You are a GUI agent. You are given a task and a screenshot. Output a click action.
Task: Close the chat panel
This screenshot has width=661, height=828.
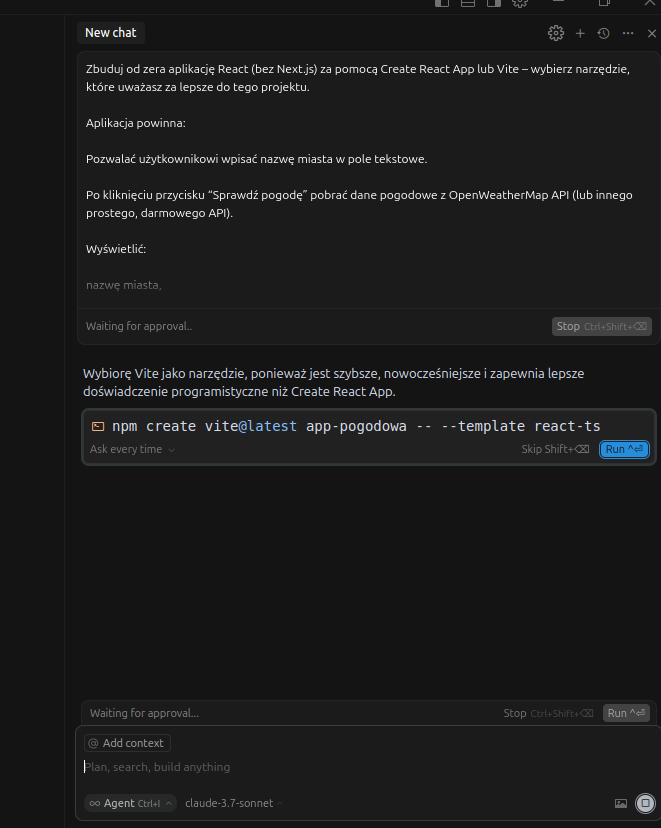point(651,33)
